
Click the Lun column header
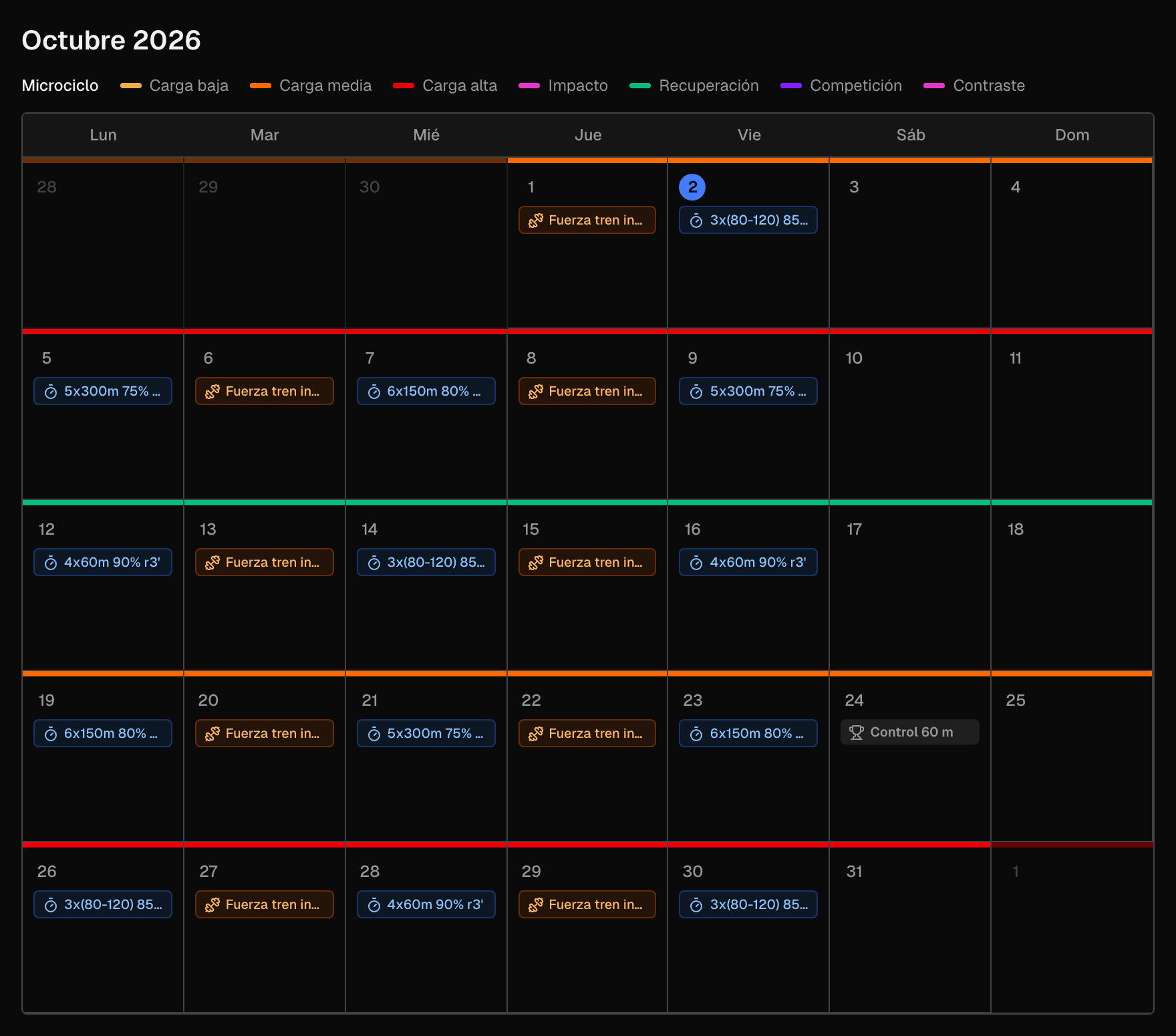pyautogui.click(x=104, y=135)
